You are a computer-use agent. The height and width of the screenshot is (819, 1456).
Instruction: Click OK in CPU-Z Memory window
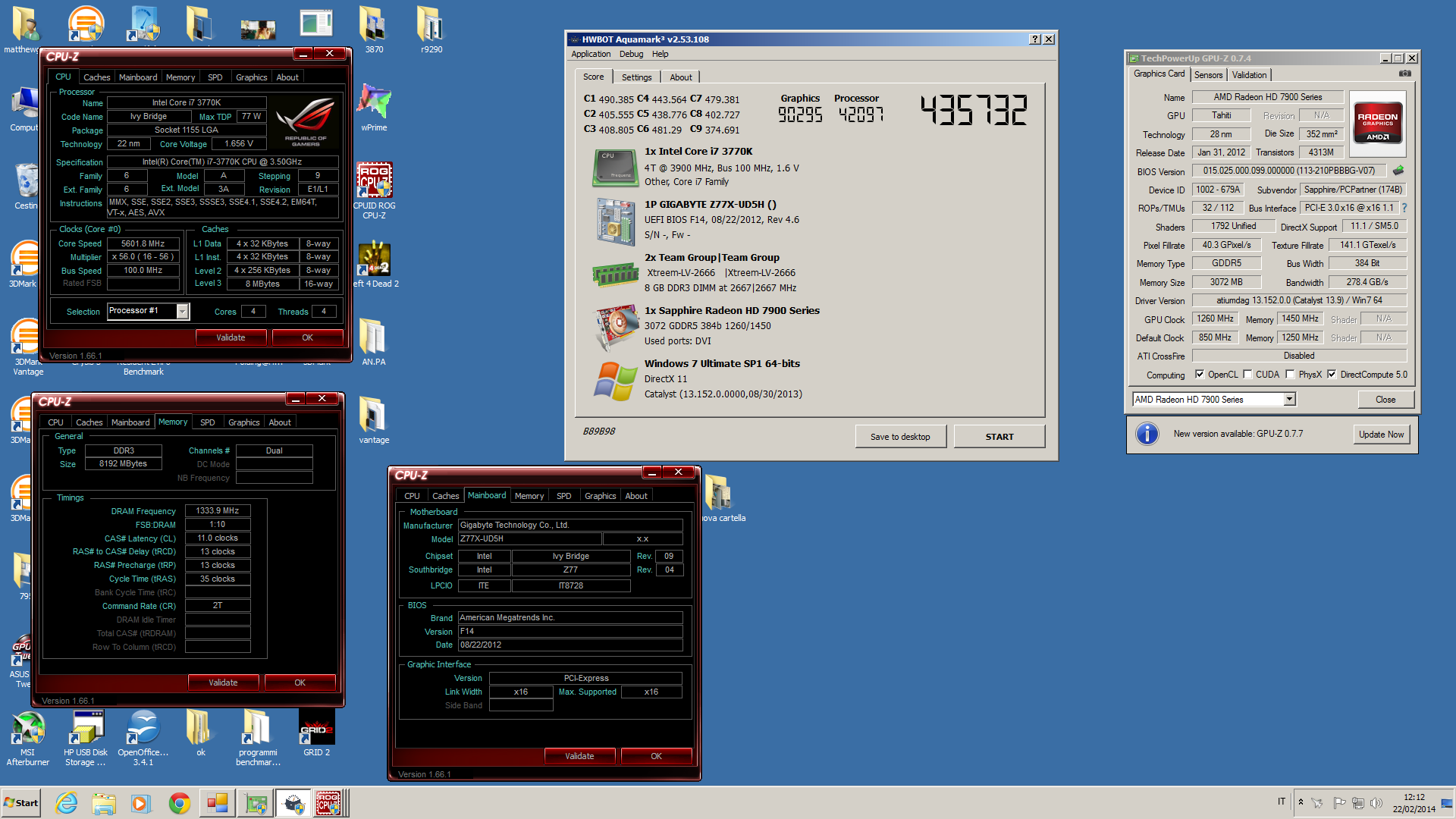[300, 682]
